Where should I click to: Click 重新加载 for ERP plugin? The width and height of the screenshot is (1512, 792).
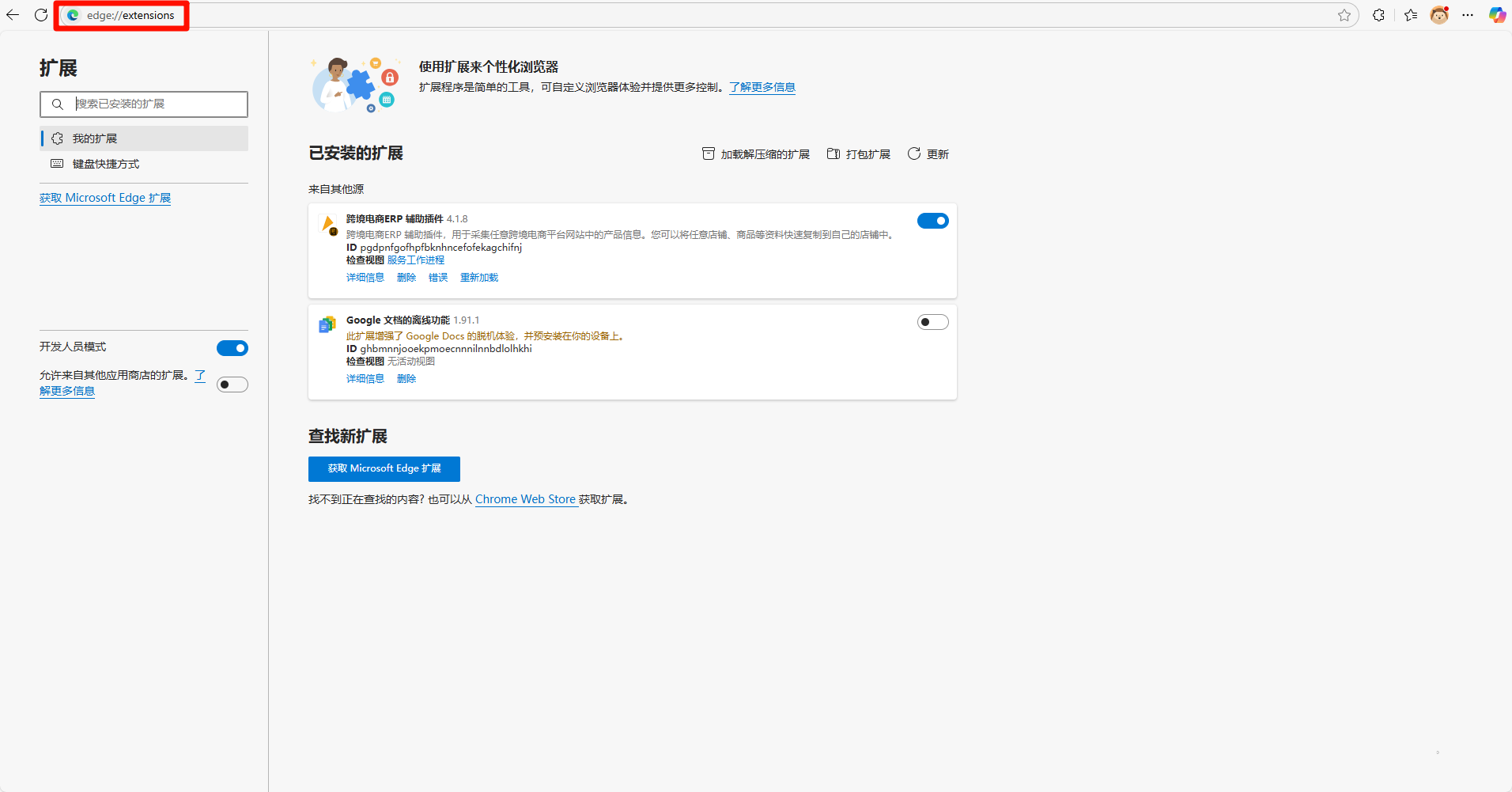tap(479, 278)
